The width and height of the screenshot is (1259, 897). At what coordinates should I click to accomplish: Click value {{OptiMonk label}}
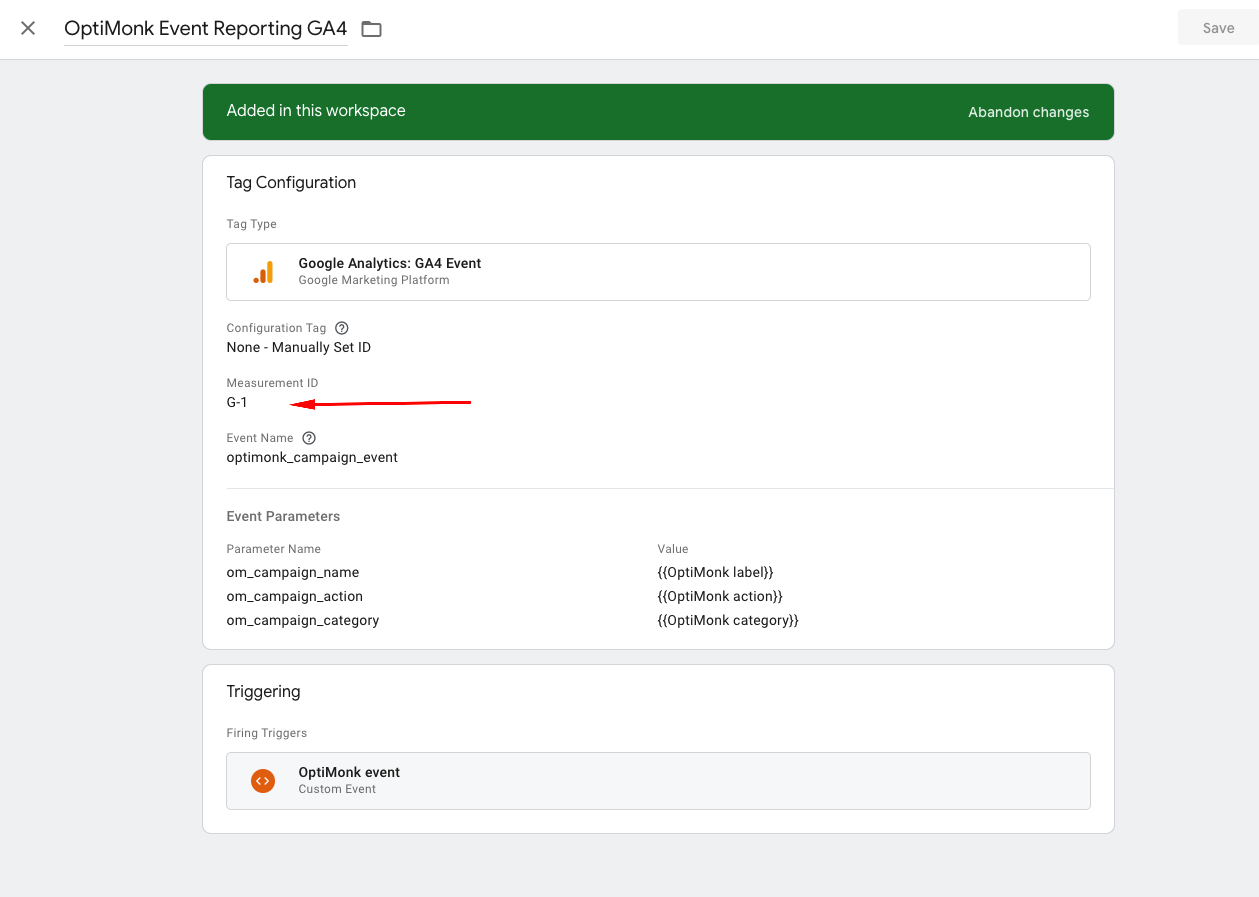coord(715,572)
